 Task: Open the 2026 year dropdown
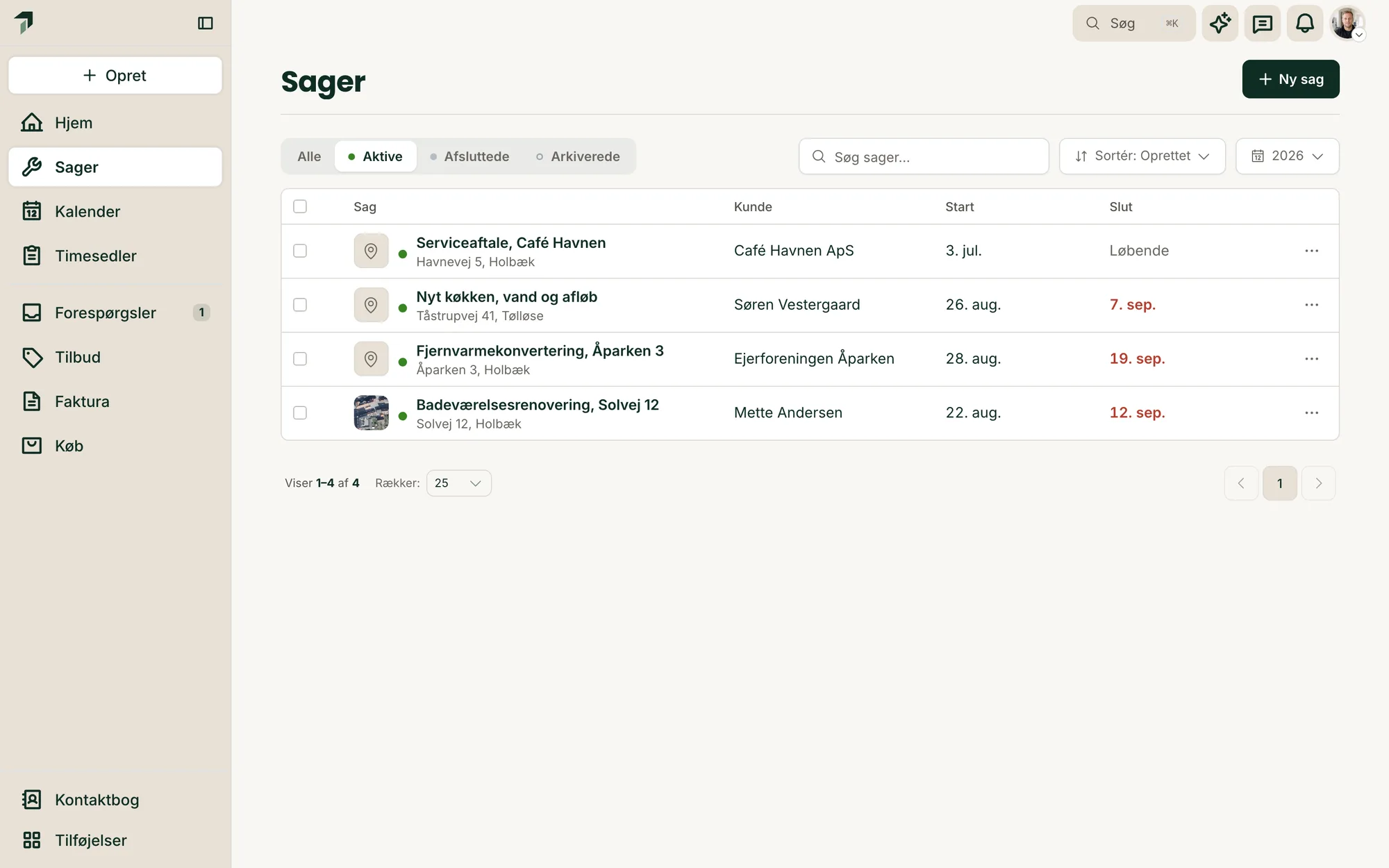click(x=1287, y=156)
